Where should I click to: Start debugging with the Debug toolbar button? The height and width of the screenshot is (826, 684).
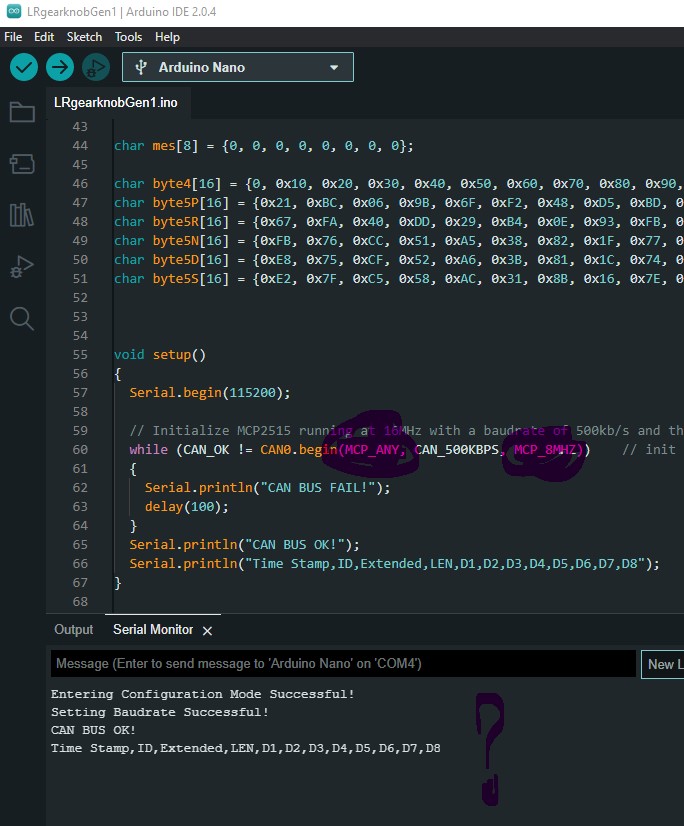tap(96, 67)
